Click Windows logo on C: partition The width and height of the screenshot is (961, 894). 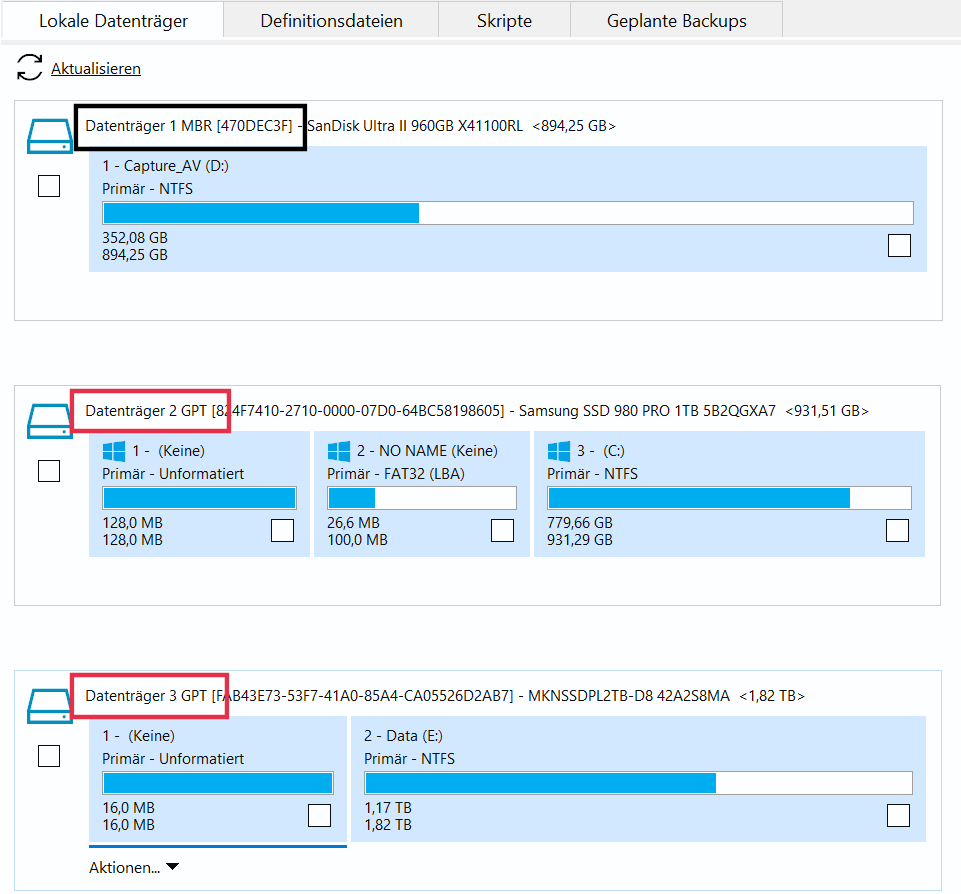coord(559,451)
